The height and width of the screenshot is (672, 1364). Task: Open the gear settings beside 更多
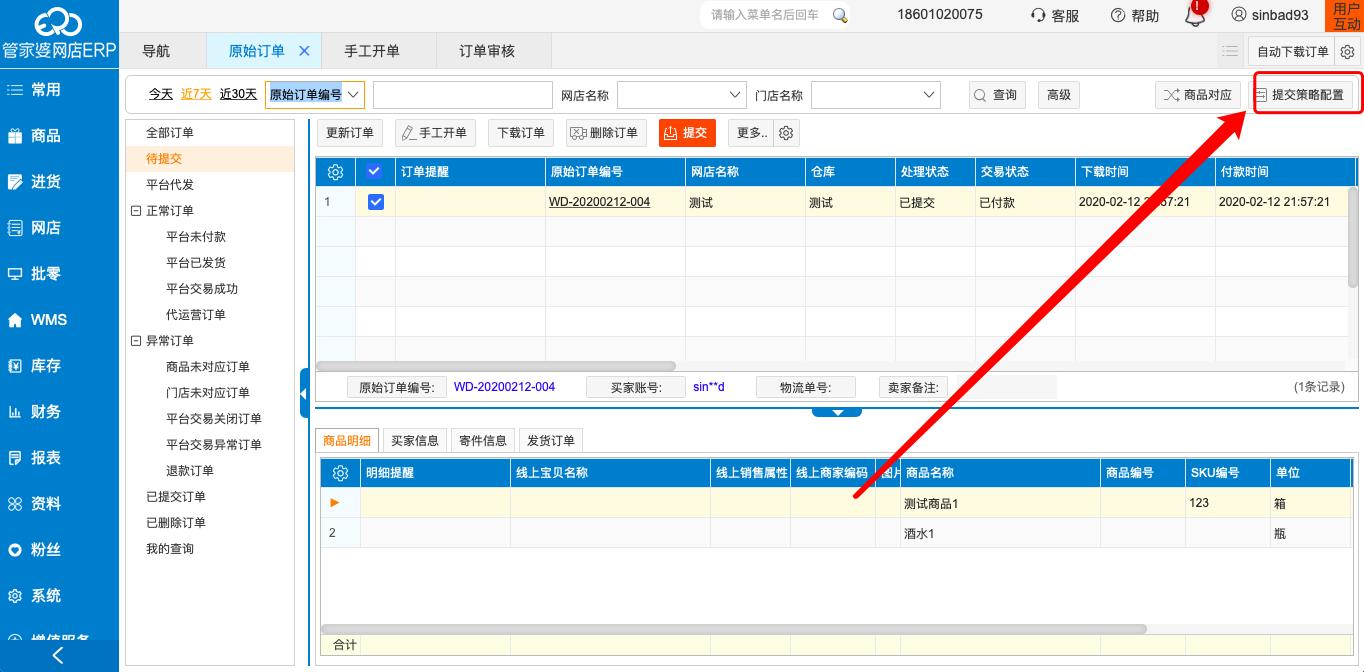[787, 133]
